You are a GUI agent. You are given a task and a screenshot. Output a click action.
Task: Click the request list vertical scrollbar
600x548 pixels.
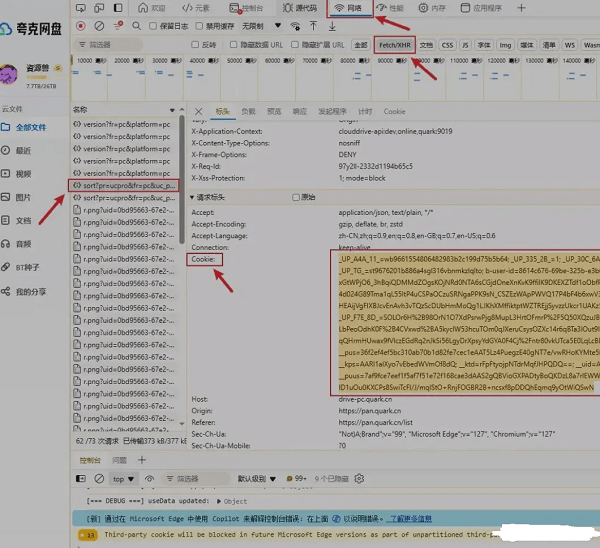(x=182, y=180)
